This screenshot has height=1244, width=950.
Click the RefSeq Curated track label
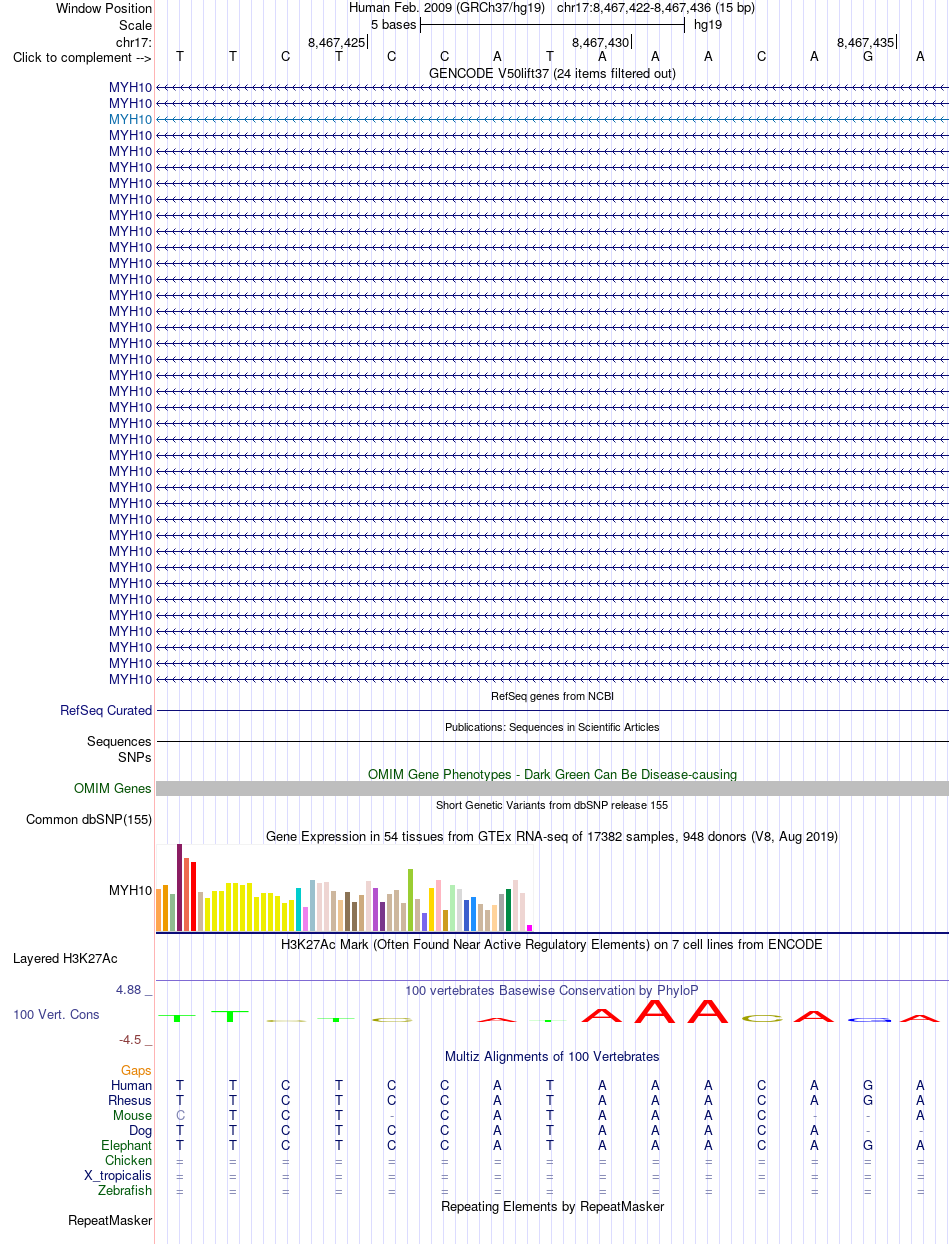click(106, 711)
